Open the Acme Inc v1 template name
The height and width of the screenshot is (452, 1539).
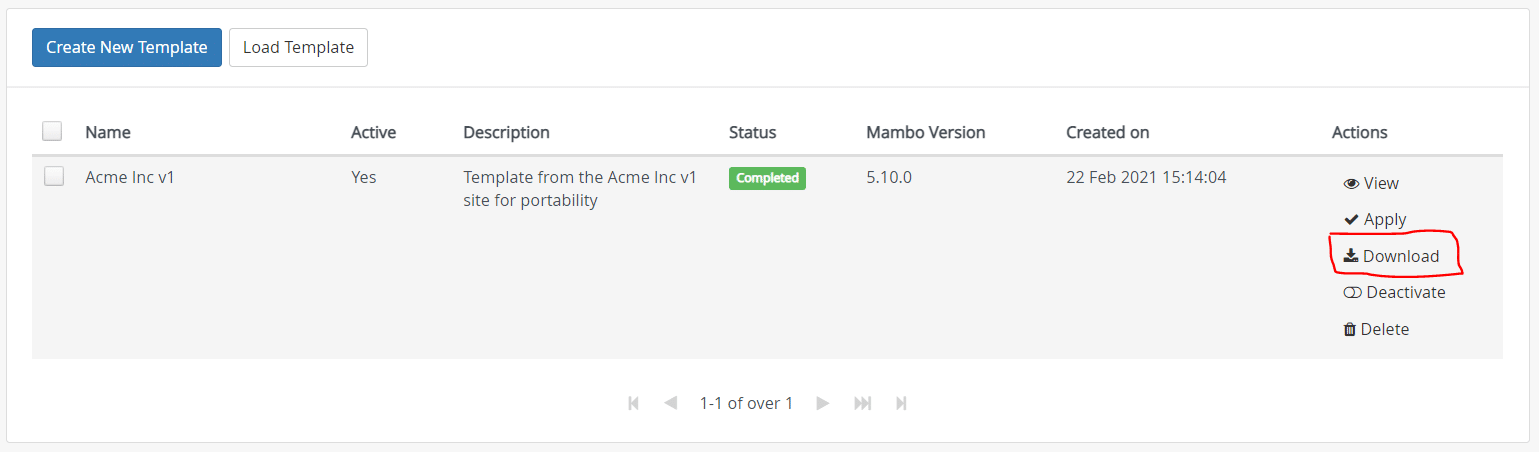point(130,177)
